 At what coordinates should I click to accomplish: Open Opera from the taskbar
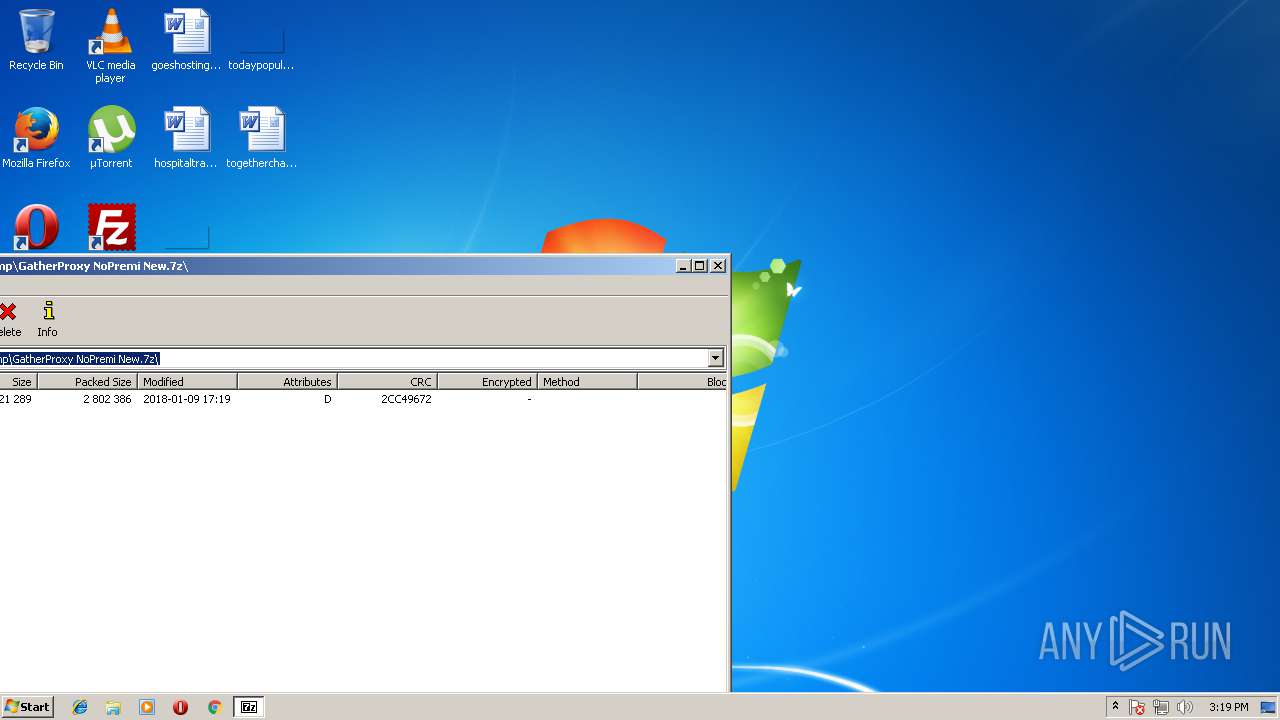click(180, 707)
